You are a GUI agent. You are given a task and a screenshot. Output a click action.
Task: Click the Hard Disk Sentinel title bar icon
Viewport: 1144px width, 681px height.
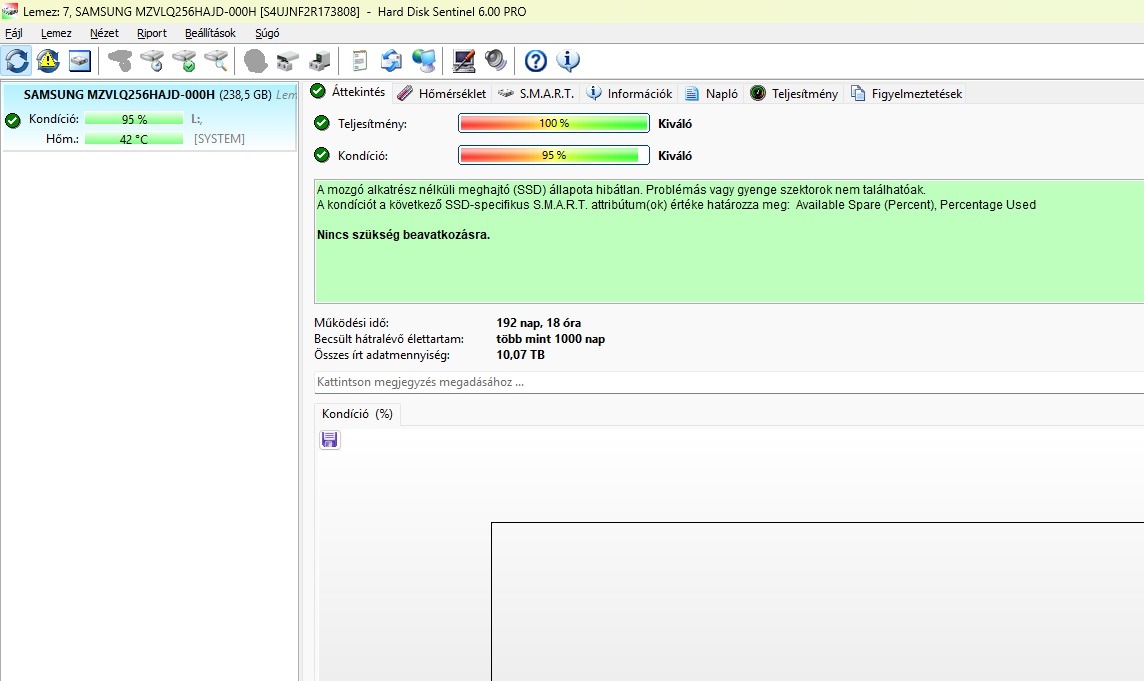click(9, 11)
